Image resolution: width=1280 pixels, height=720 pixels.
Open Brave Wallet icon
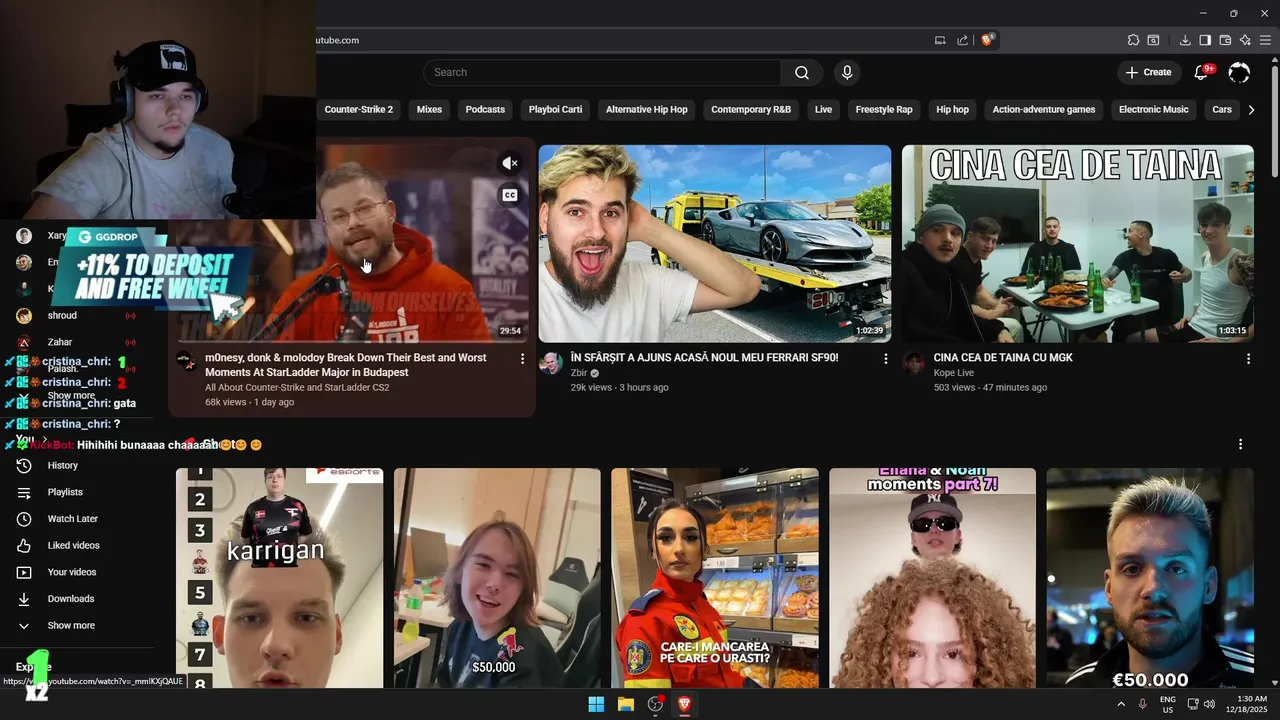(1225, 40)
